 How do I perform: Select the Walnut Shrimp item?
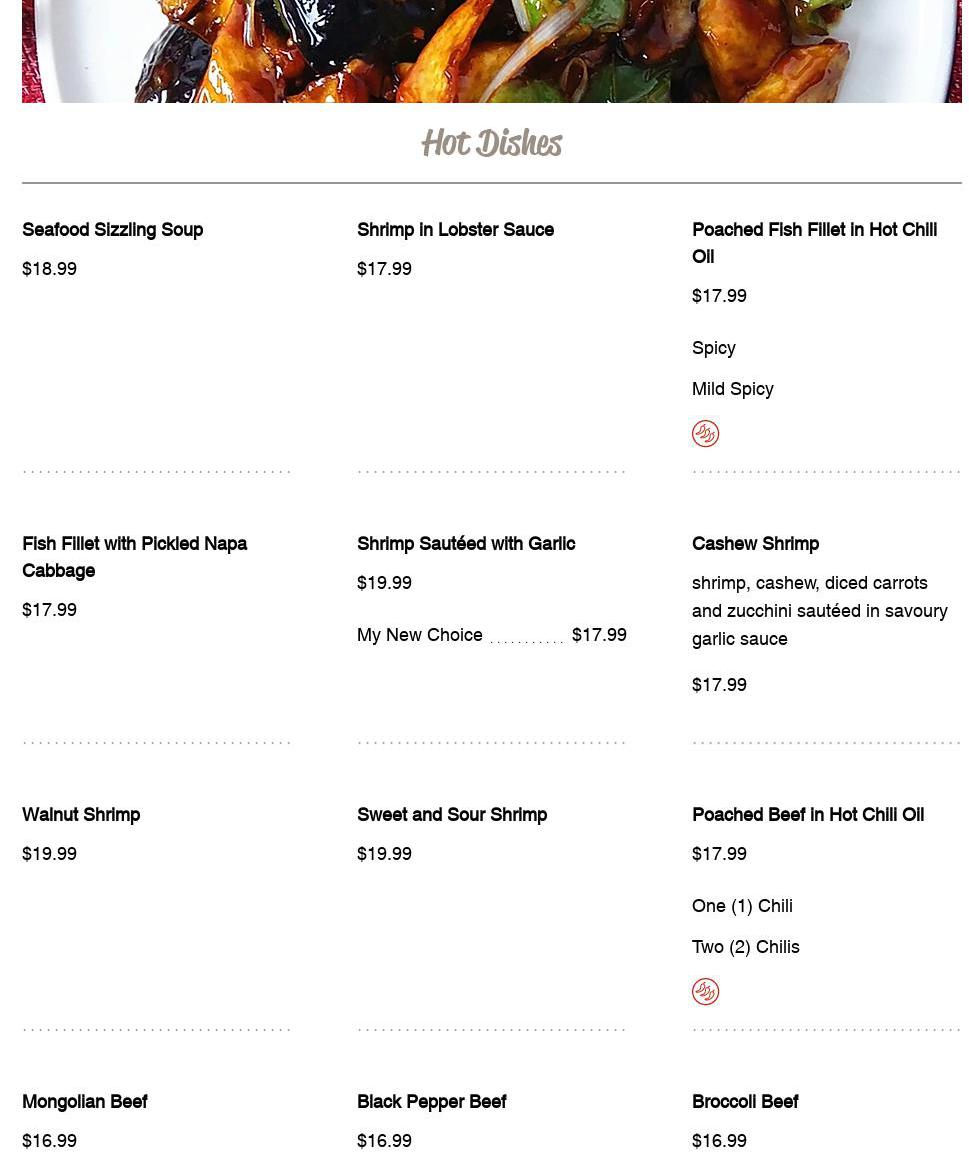[x=81, y=815]
